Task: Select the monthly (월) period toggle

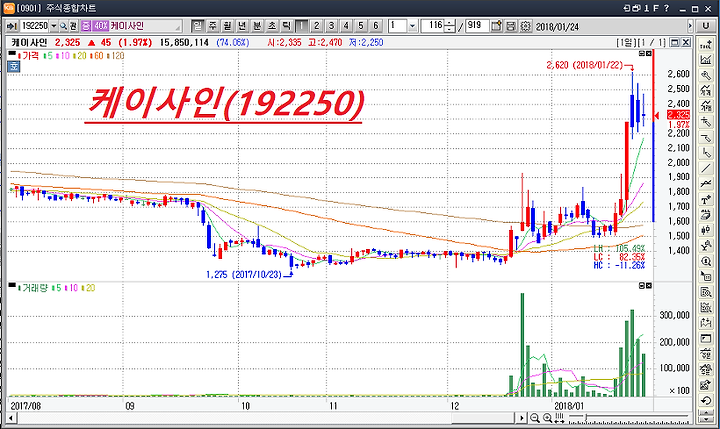Action: (x=227, y=26)
